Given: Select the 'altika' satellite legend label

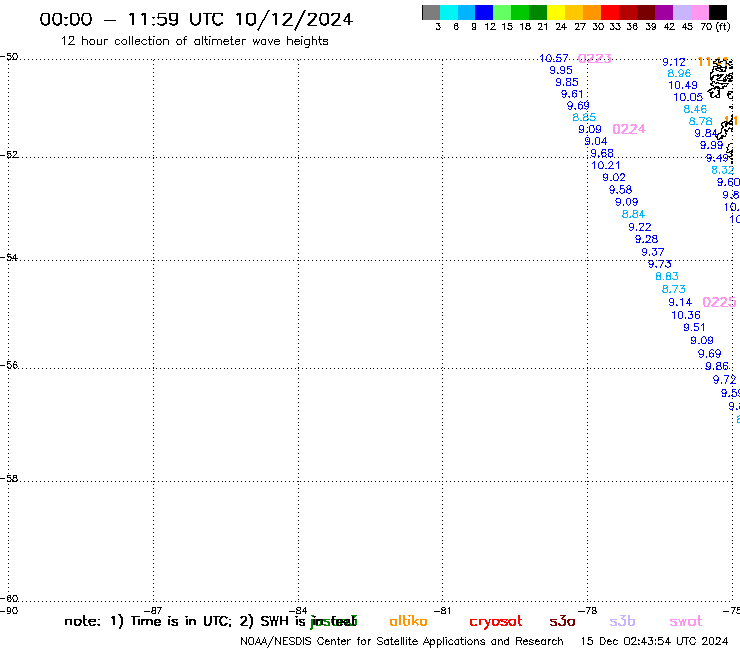Looking at the screenshot, I should [408, 621].
